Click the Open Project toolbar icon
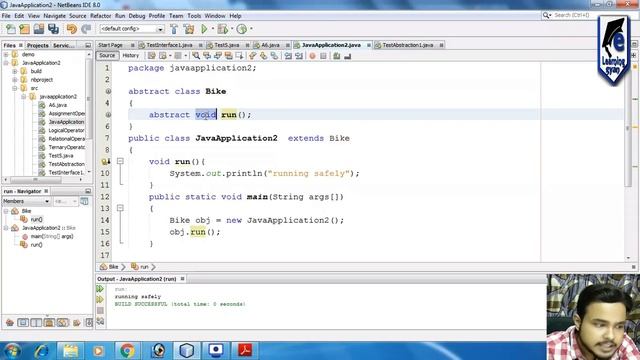The height and width of the screenshot is (360, 640). 39,29
